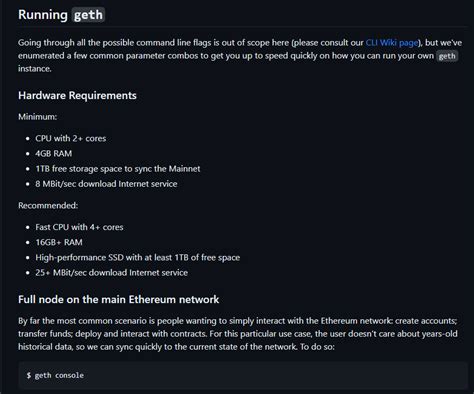474x394 pixels.
Task: Click the Running geth heading
Action: 61,15
